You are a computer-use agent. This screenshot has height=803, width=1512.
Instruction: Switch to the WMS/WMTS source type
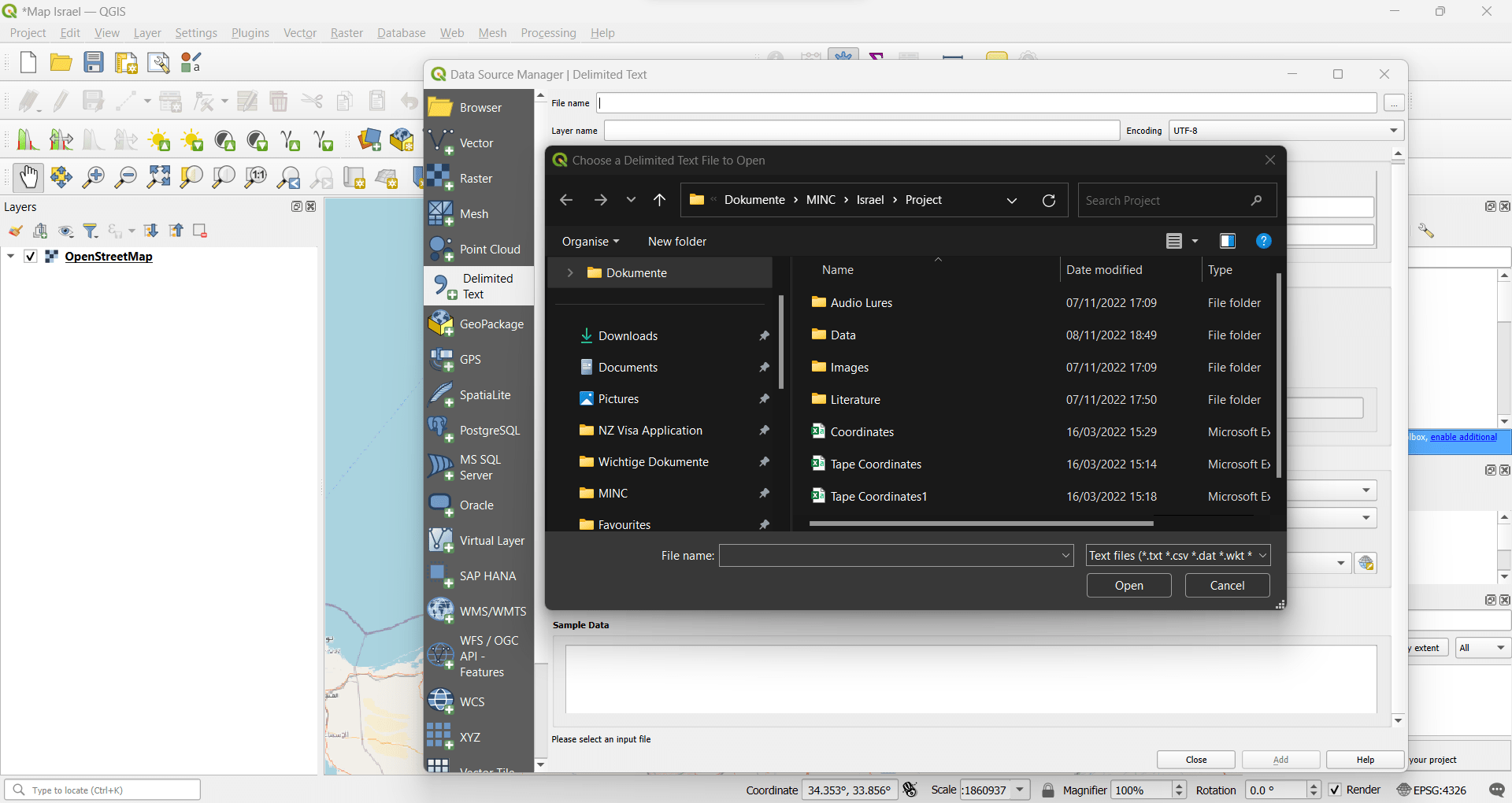pos(478,610)
